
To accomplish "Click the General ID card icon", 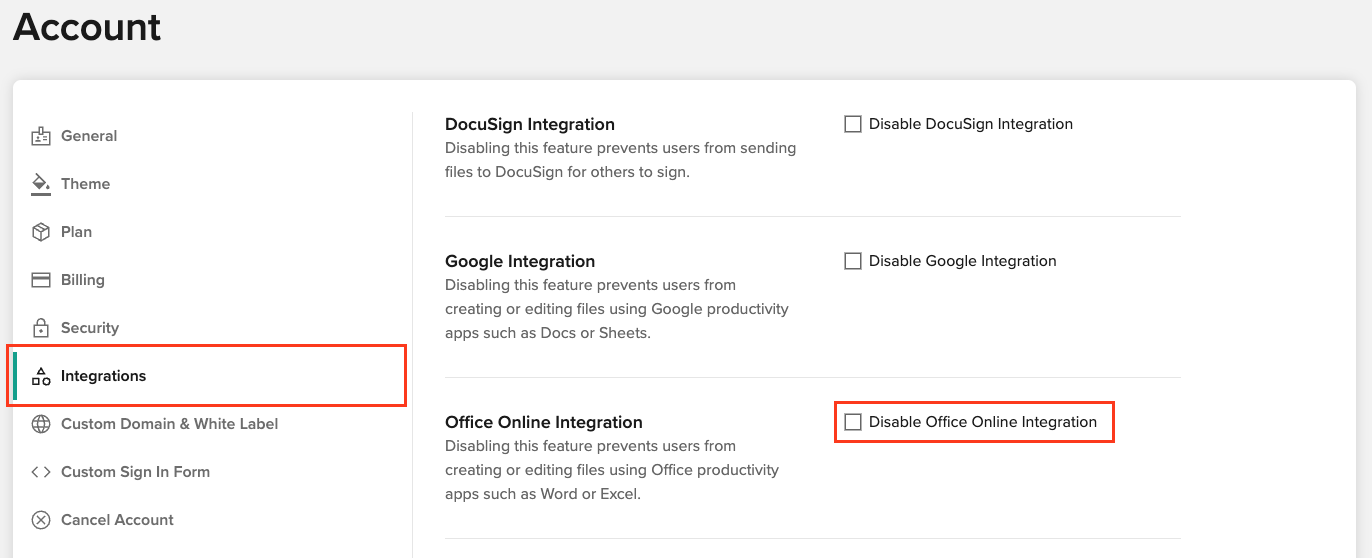I will (41, 136).
